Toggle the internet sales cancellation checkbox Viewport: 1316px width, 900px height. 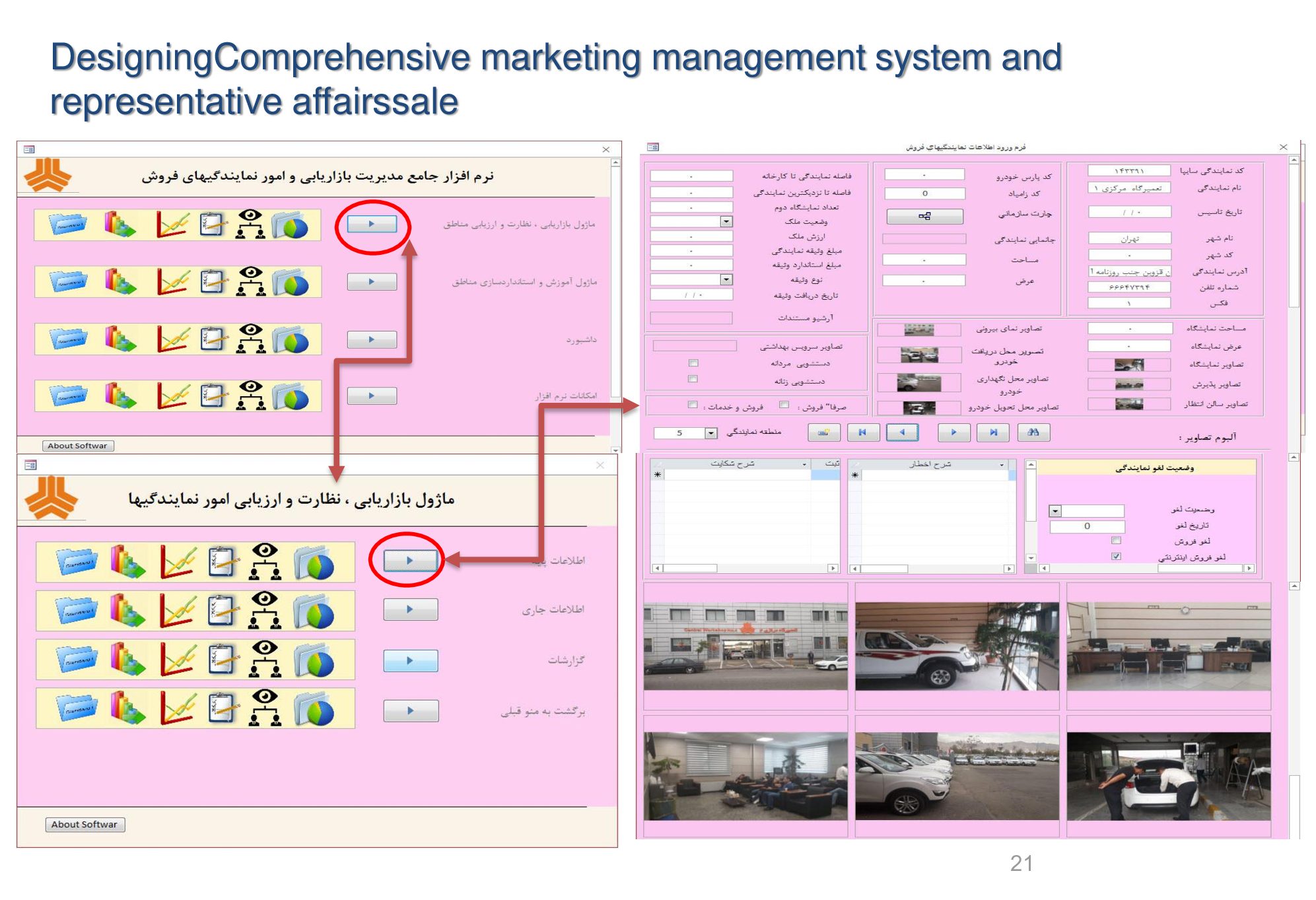click(1116, 556)
